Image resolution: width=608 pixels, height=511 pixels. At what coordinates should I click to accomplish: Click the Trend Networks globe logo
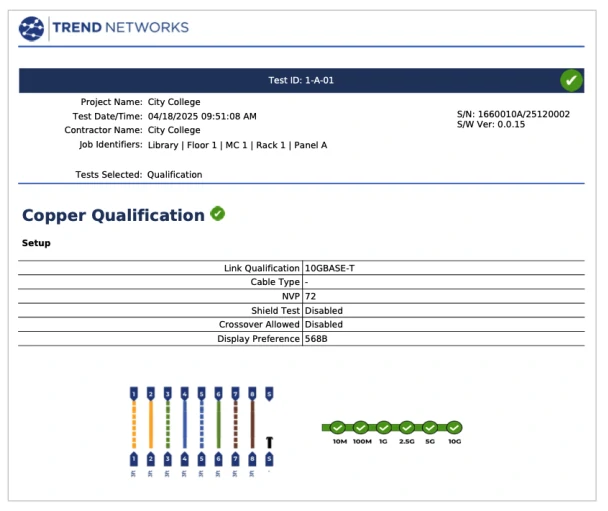click(31, 29)
